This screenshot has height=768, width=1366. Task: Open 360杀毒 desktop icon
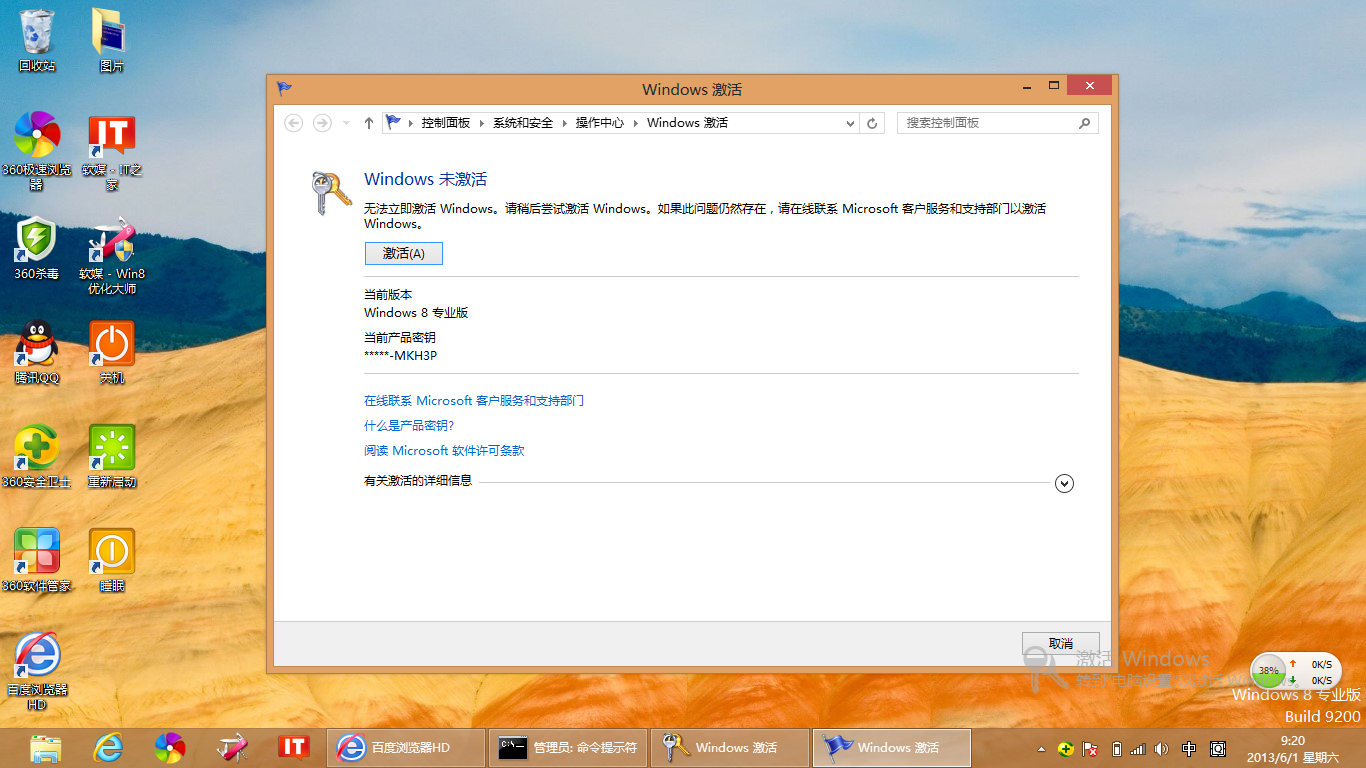tap(37, 248)
